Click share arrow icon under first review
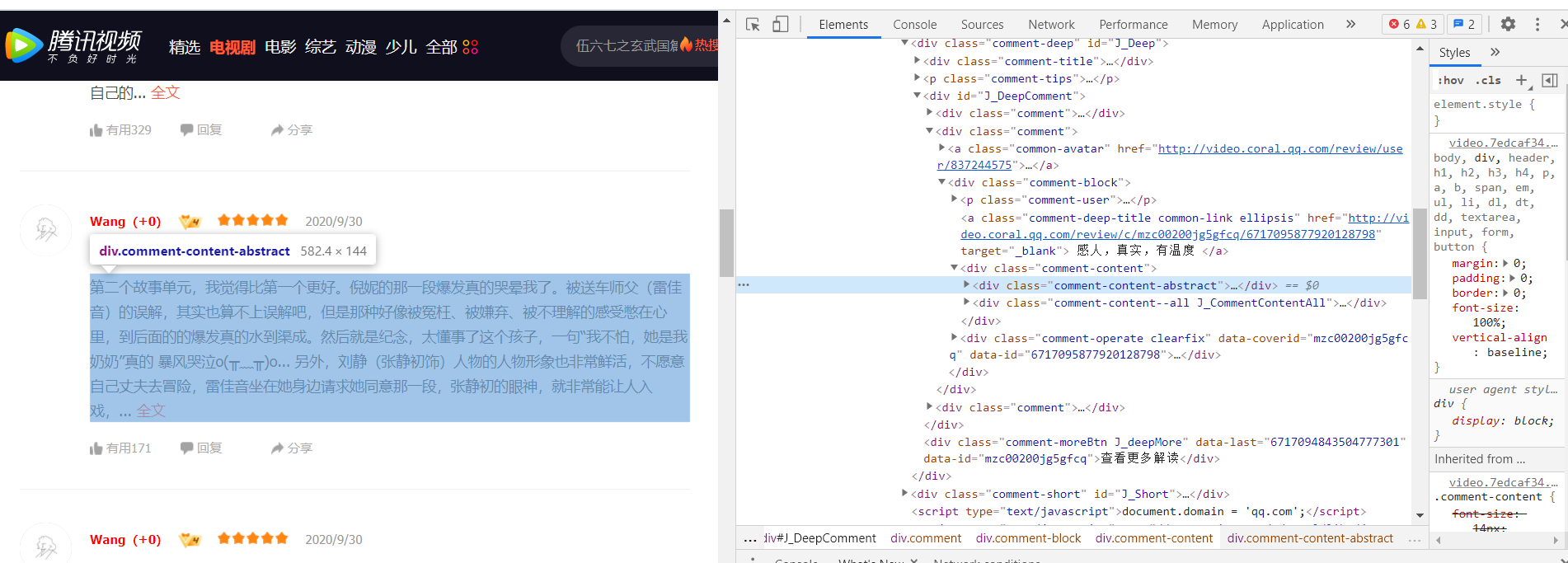Viewport: 1568px width, 563px height. click(x=277, y=130)
